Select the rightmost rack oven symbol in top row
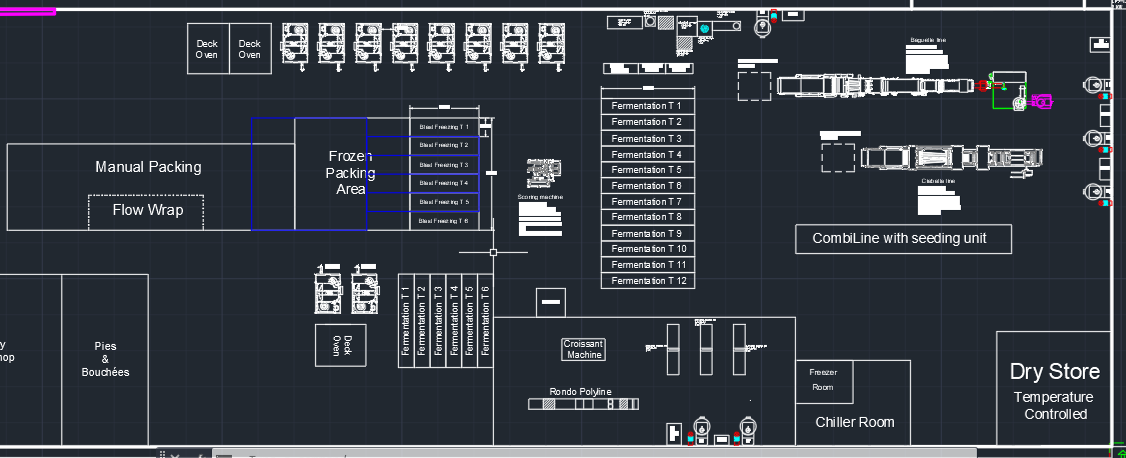 pos(552,46)
